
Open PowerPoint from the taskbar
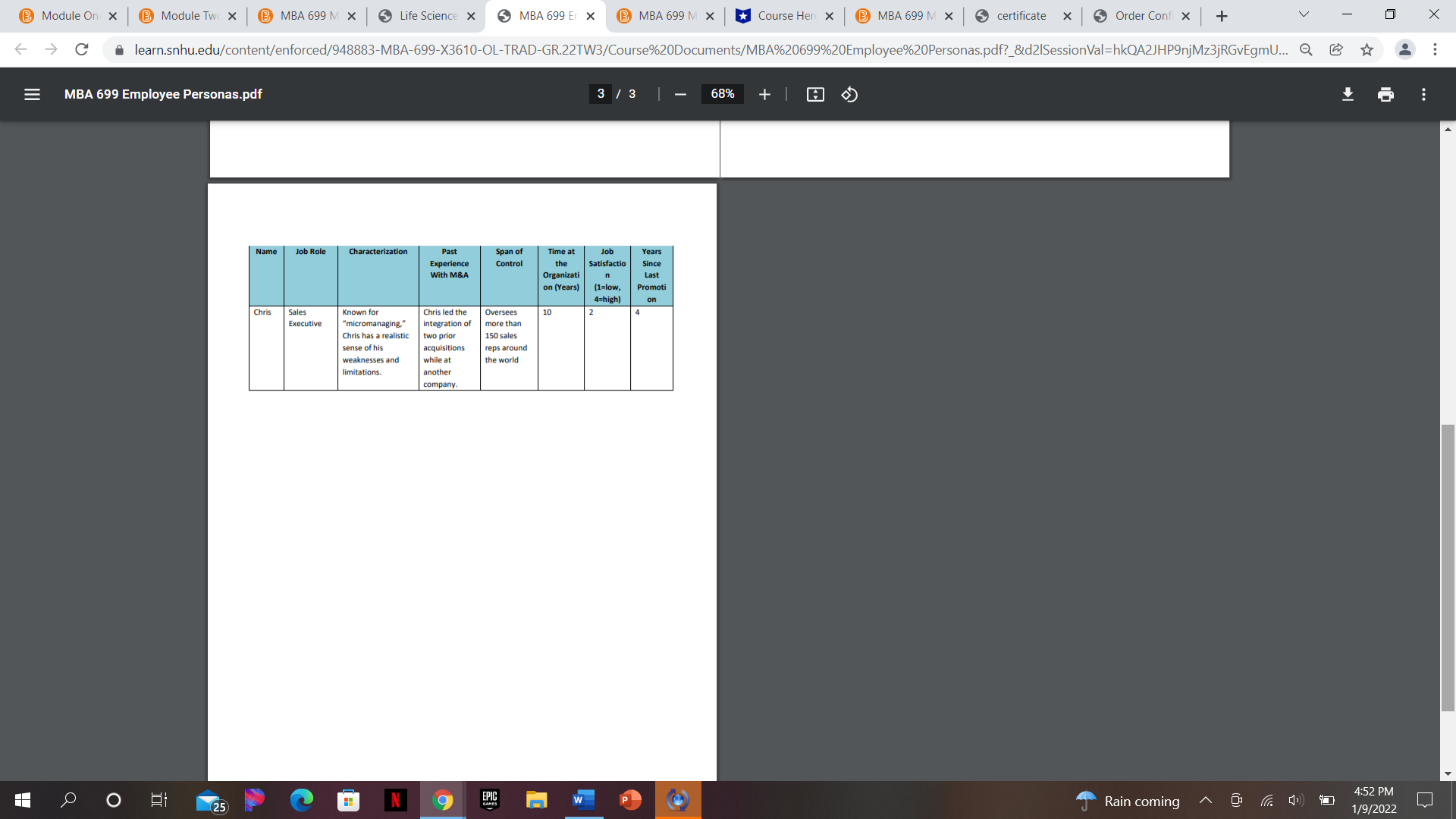point(630,800)
